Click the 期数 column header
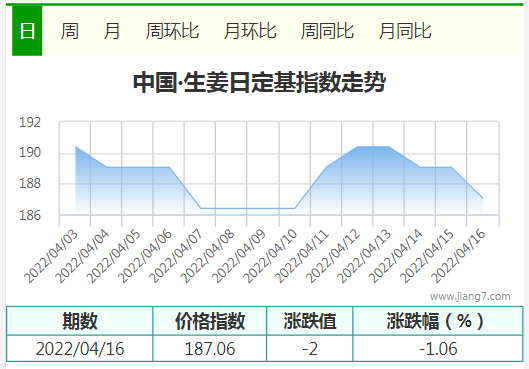This screenshot has width=529, height=369. 80,321
